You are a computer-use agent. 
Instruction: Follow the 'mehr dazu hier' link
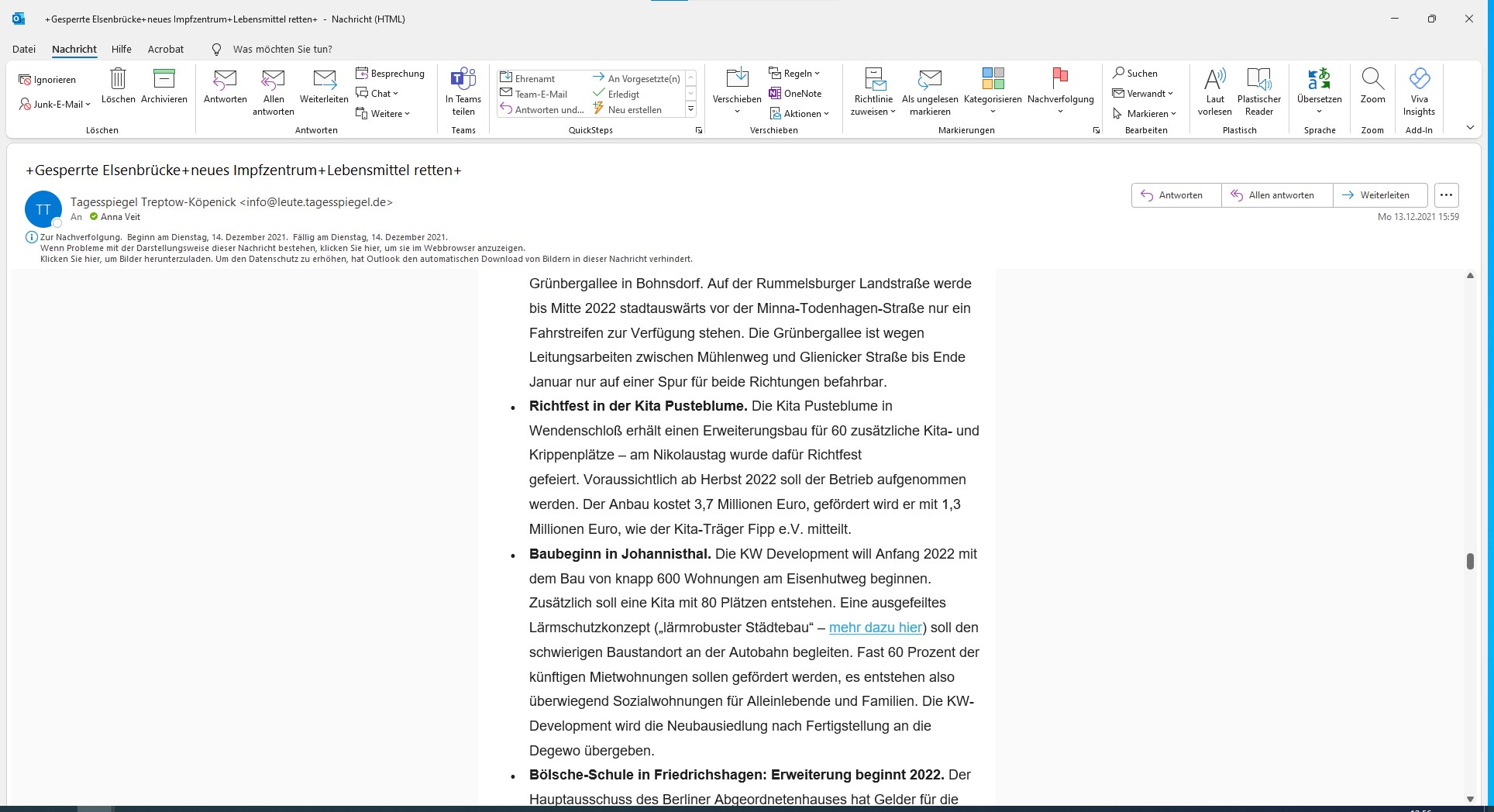pos(876,628)
